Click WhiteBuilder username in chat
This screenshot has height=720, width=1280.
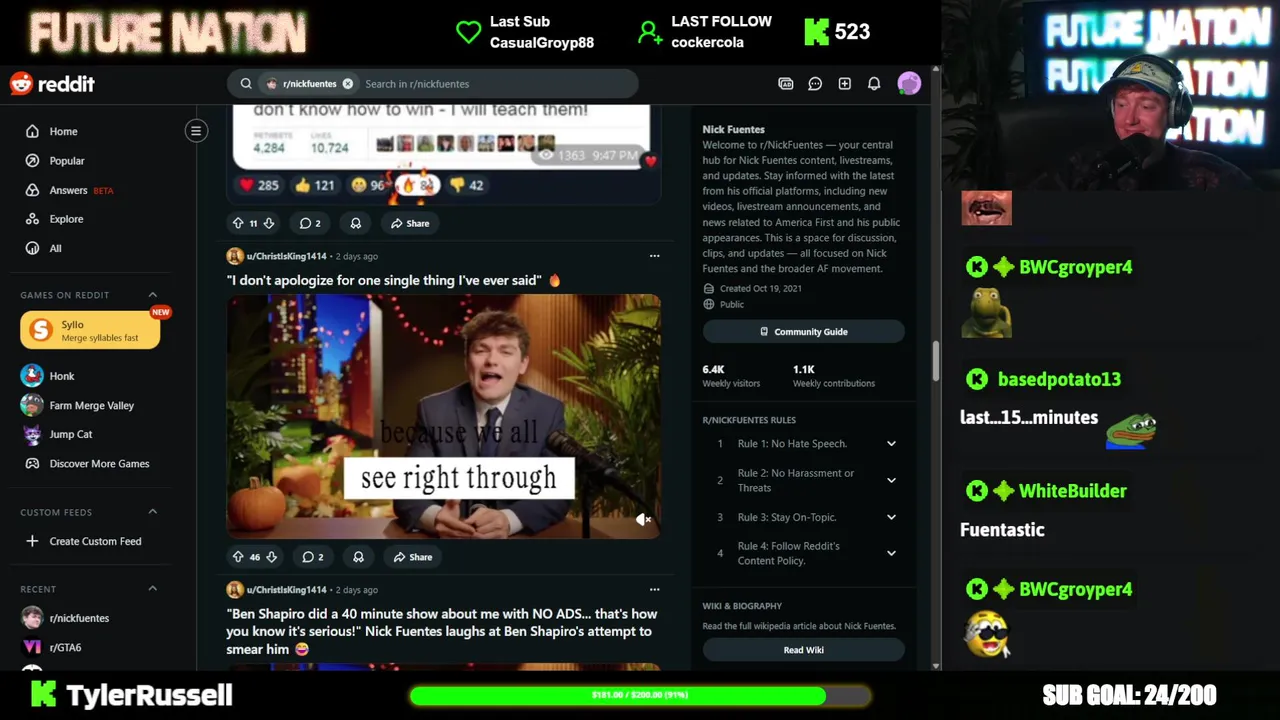[x=1072, y=491]
